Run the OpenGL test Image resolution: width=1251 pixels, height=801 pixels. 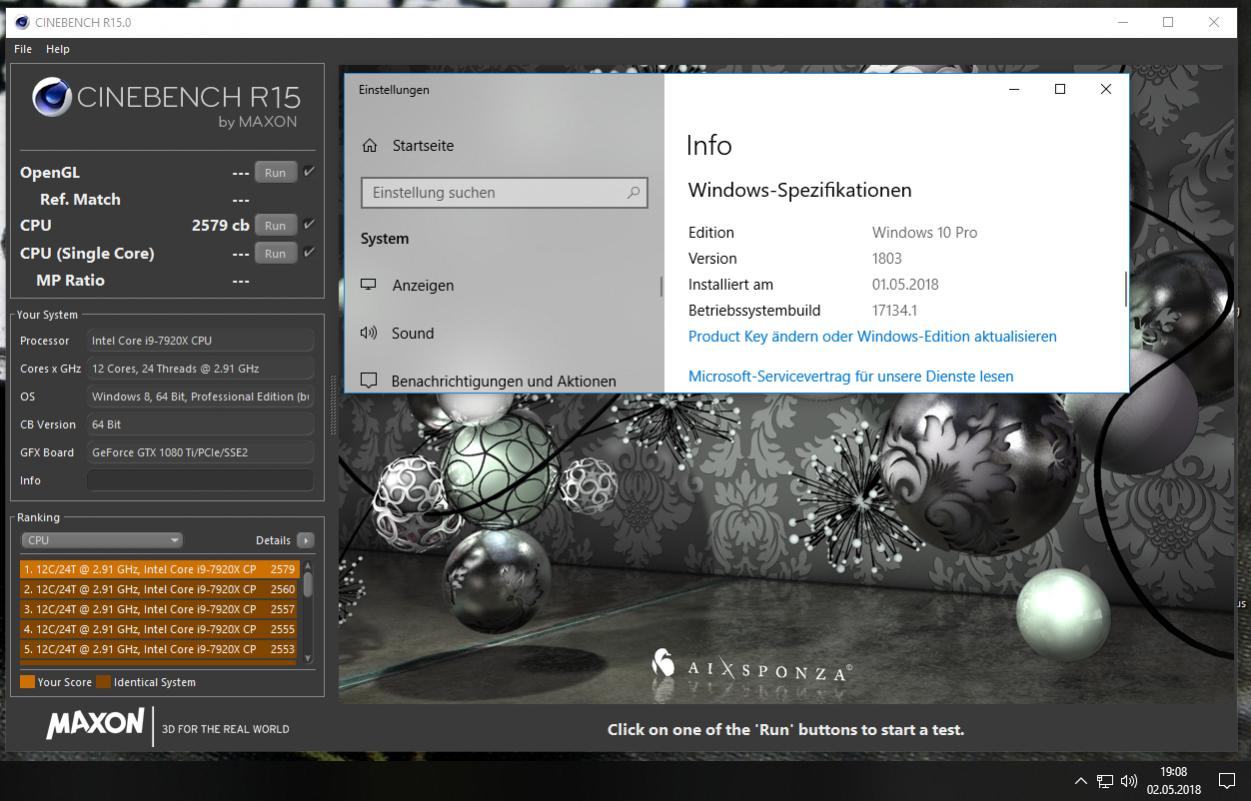click(275, 172)
